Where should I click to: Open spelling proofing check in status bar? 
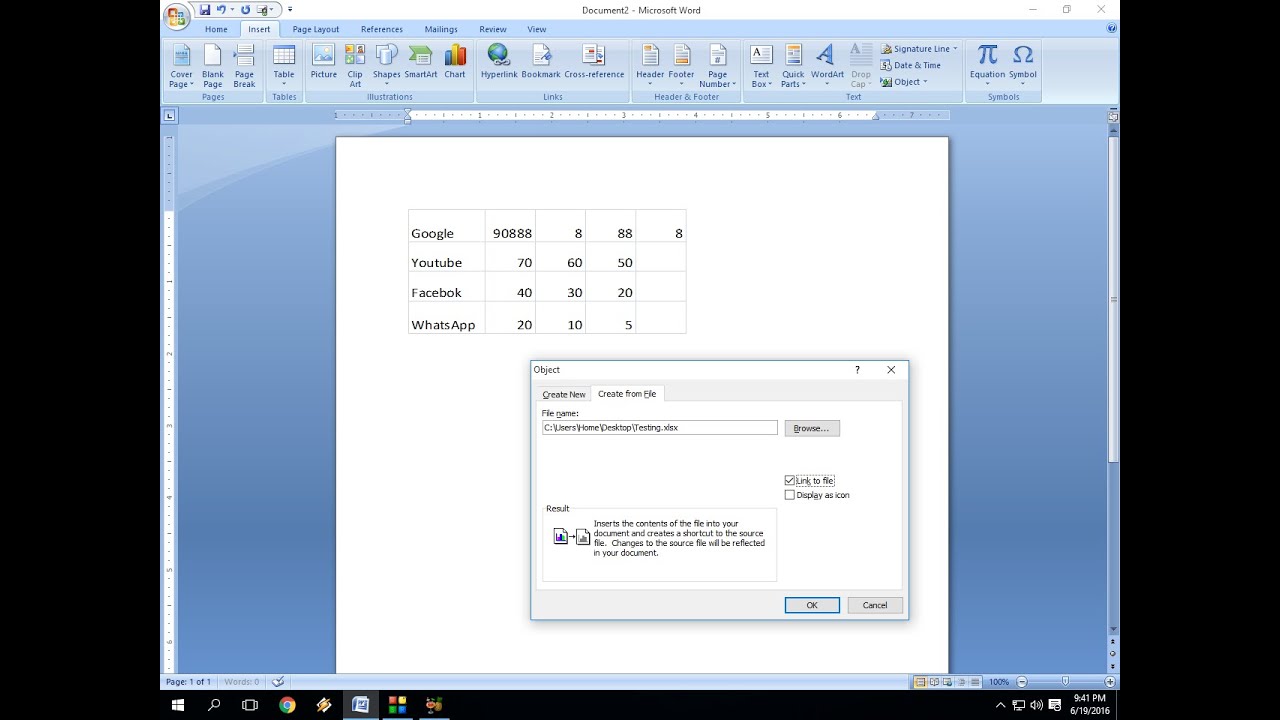click(278, 682)
